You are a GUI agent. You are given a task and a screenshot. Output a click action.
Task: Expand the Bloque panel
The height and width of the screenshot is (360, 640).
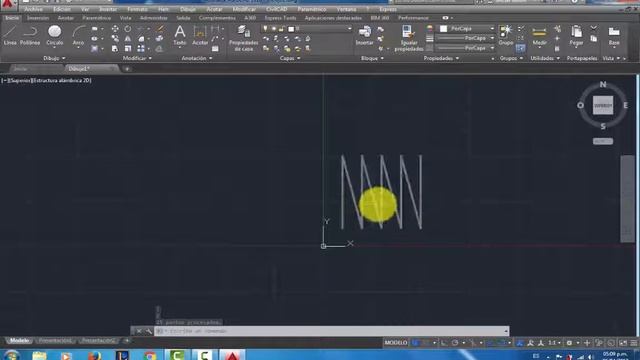pyautogui.click(x=372, y=58)
